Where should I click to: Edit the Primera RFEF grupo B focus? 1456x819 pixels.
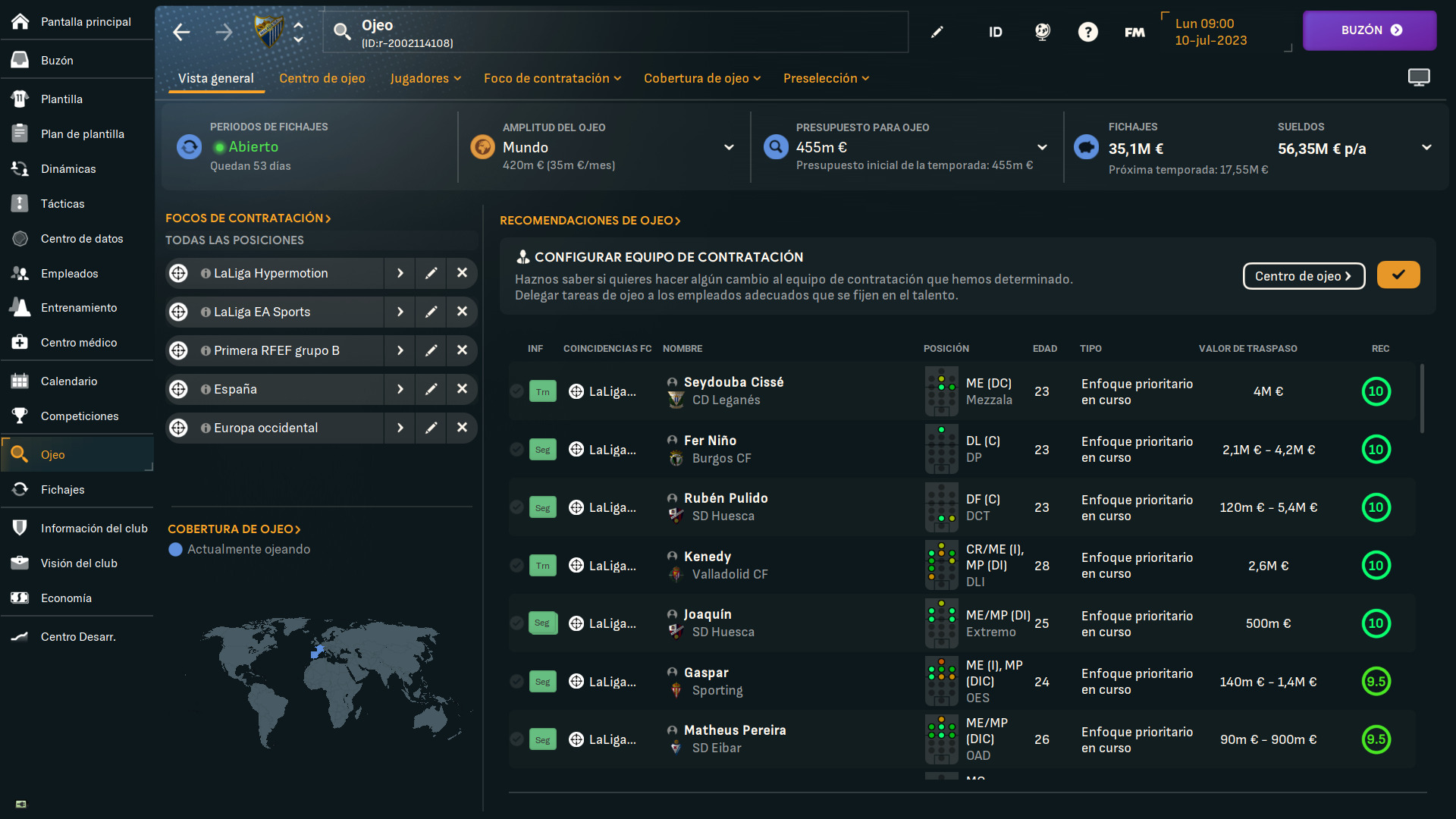click(431, 350)
